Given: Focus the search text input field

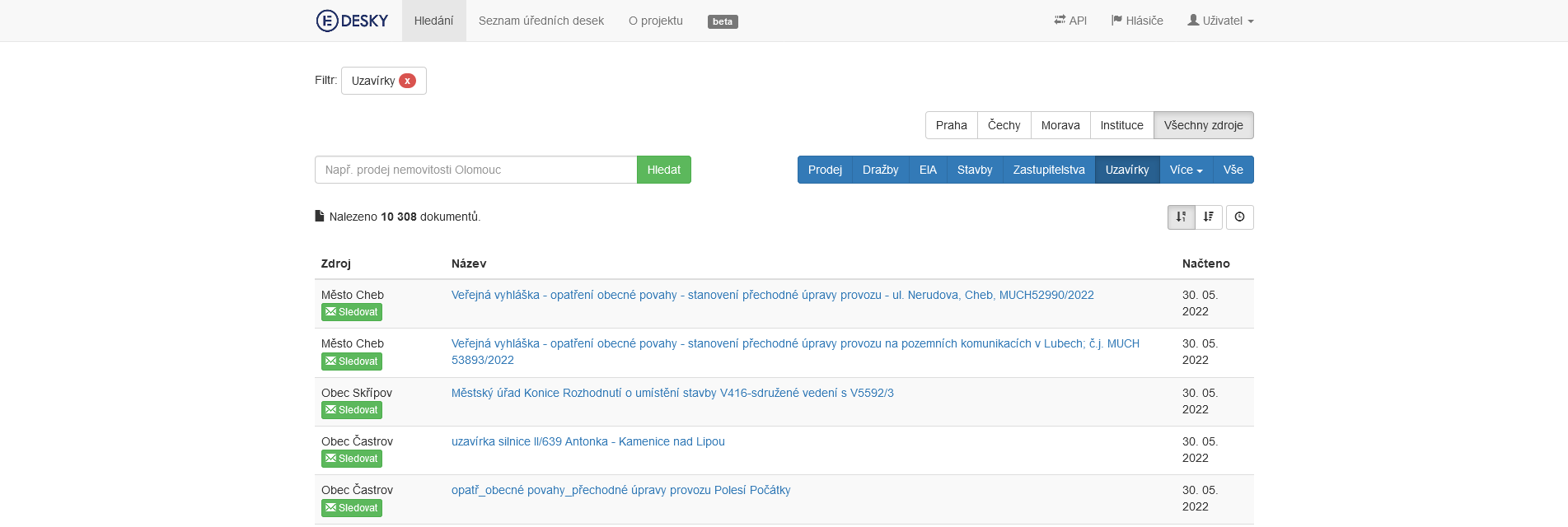Looking at the screenshot, I should [x=475, y=170].
